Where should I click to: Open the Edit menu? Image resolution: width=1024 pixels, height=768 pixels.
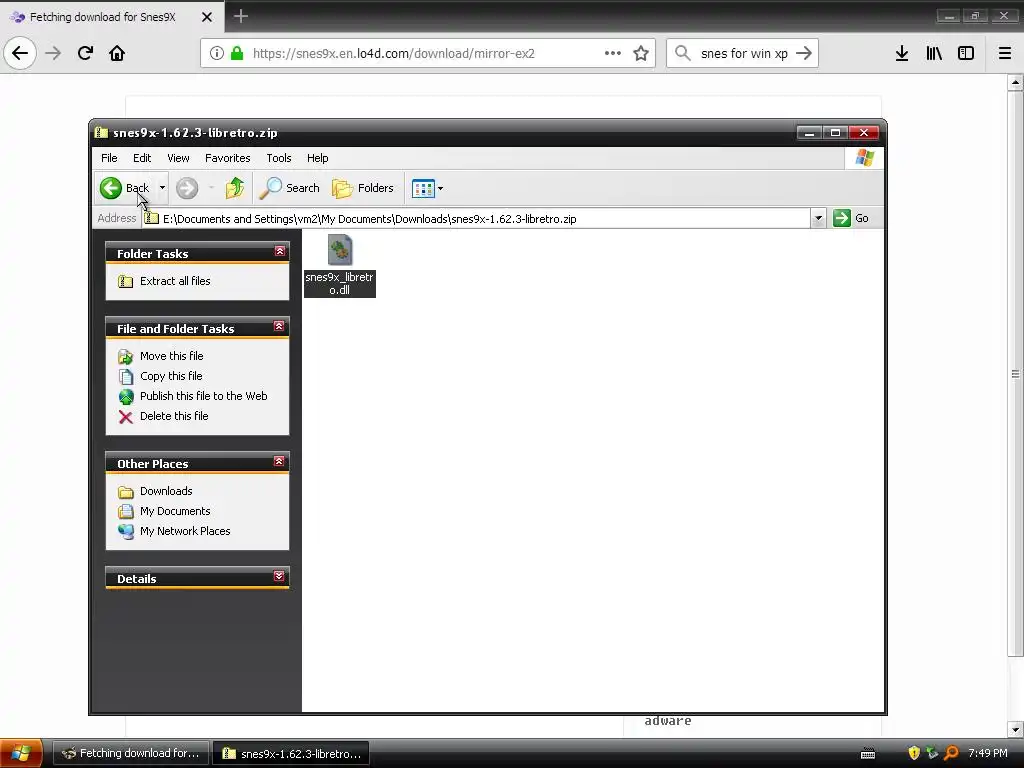(x=142, y=158)
